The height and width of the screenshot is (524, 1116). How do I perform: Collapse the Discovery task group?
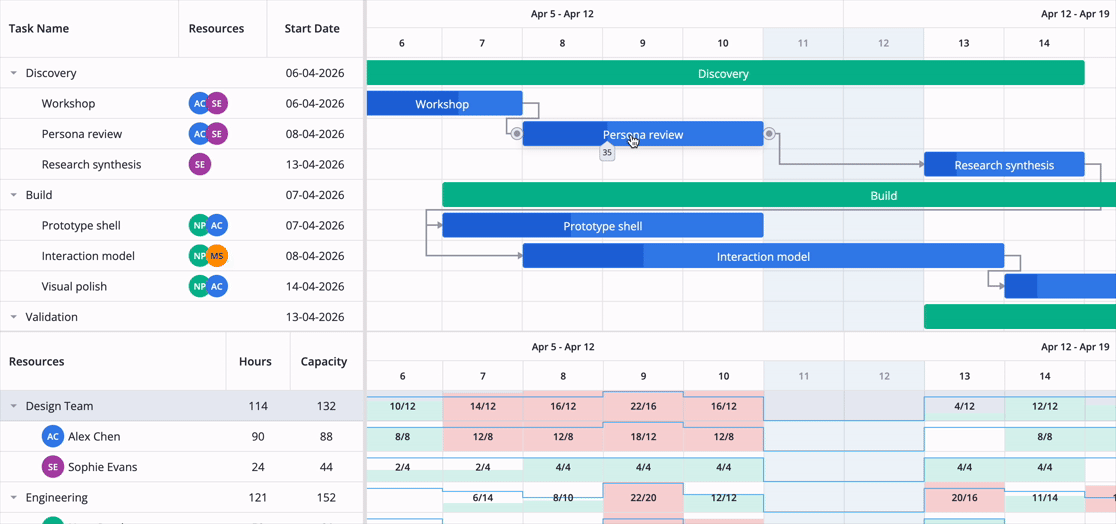pos(14,73)
